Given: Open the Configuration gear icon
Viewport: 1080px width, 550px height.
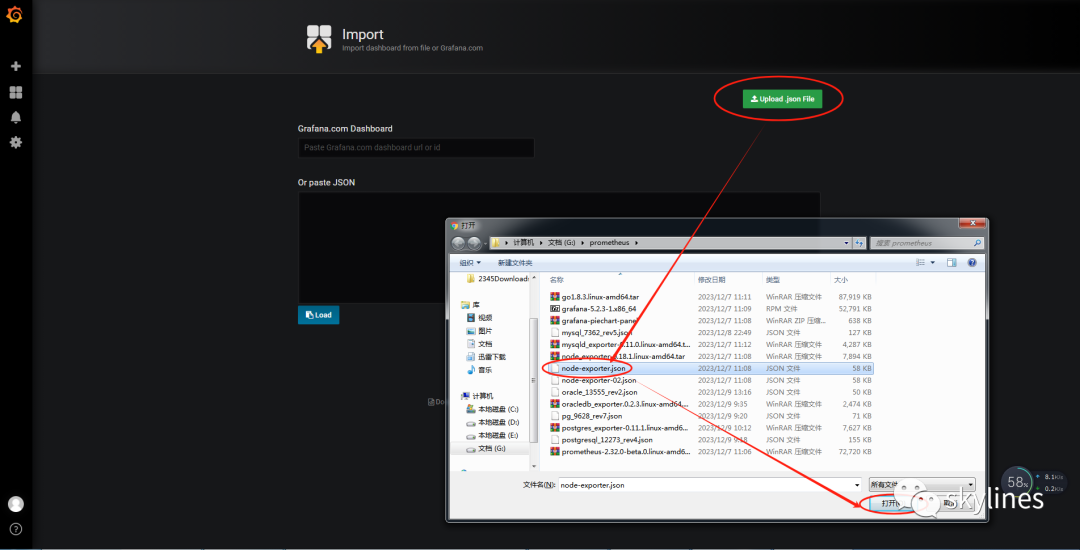Looking at the screenshot, I should tap(16, 142).
